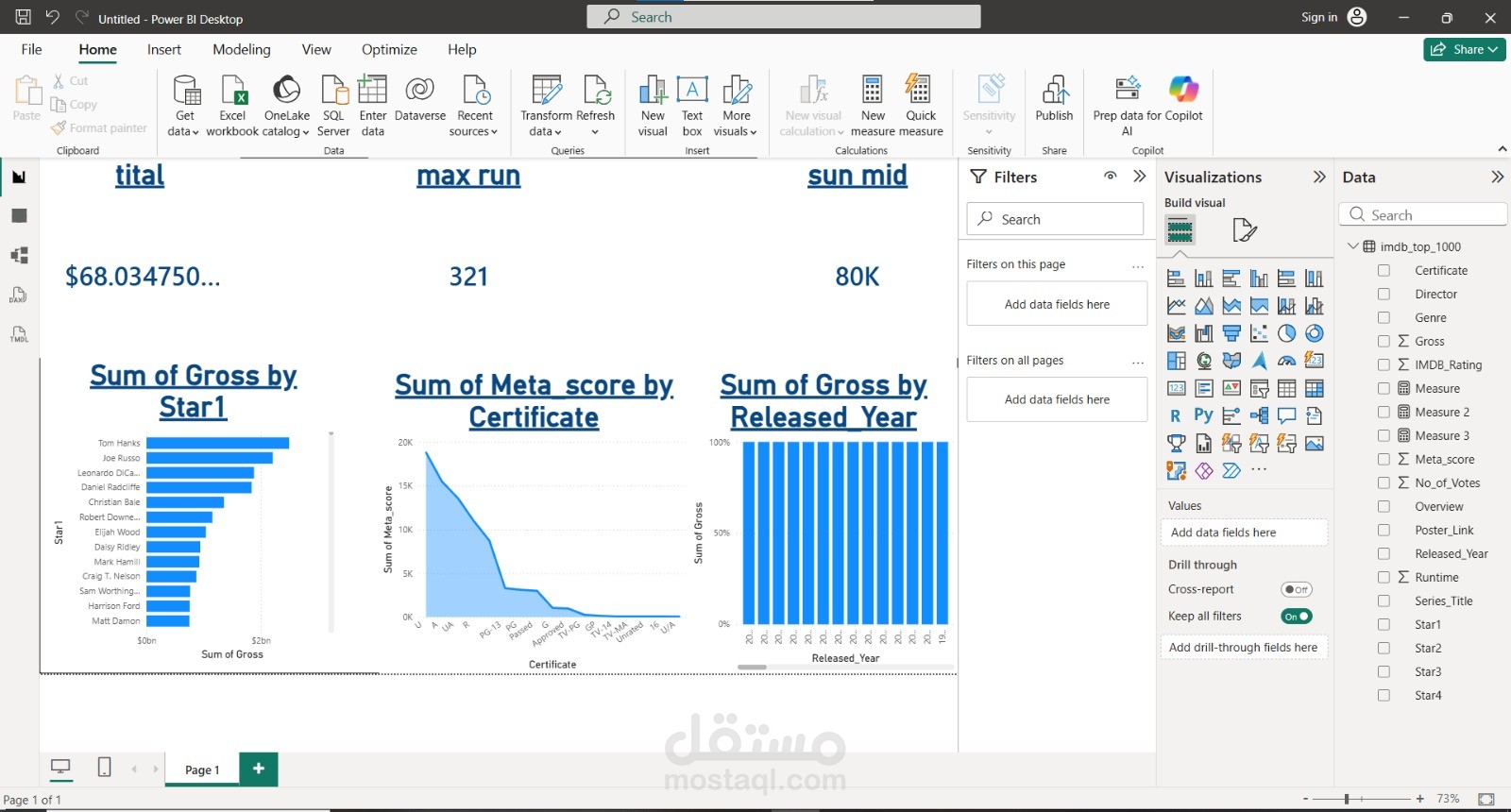
Task: Open the Format visual tab icon
Action: click(1245, 229)
